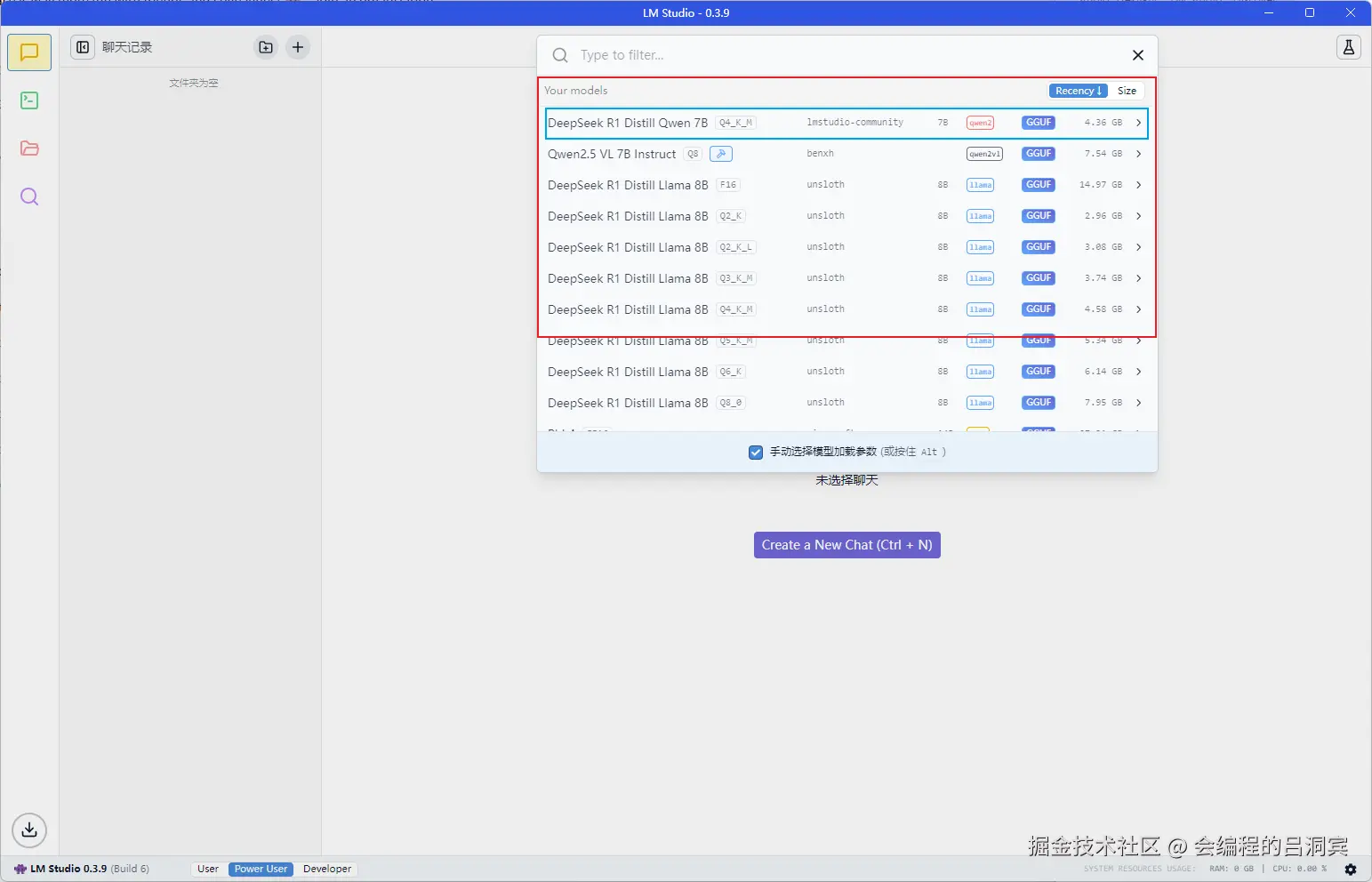This screenshot has height=882, width=1372.
Task: Click the plus icon for new chat
Action: (298, 47)
